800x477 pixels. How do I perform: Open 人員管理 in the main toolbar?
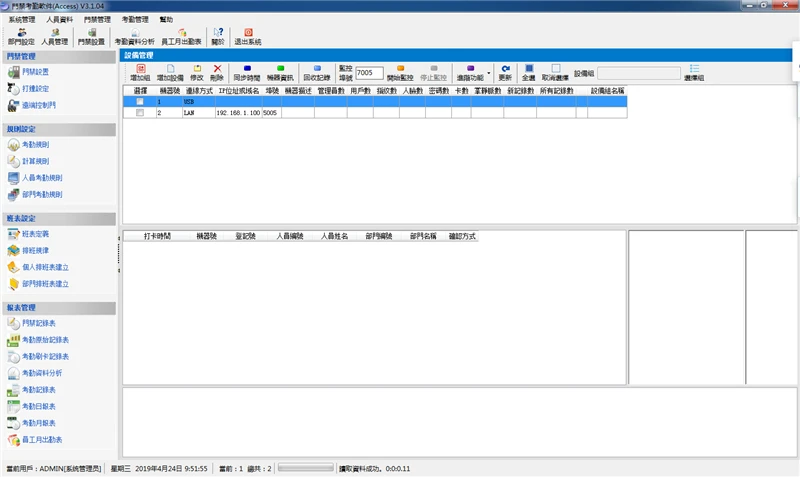[x=55, y=37]
